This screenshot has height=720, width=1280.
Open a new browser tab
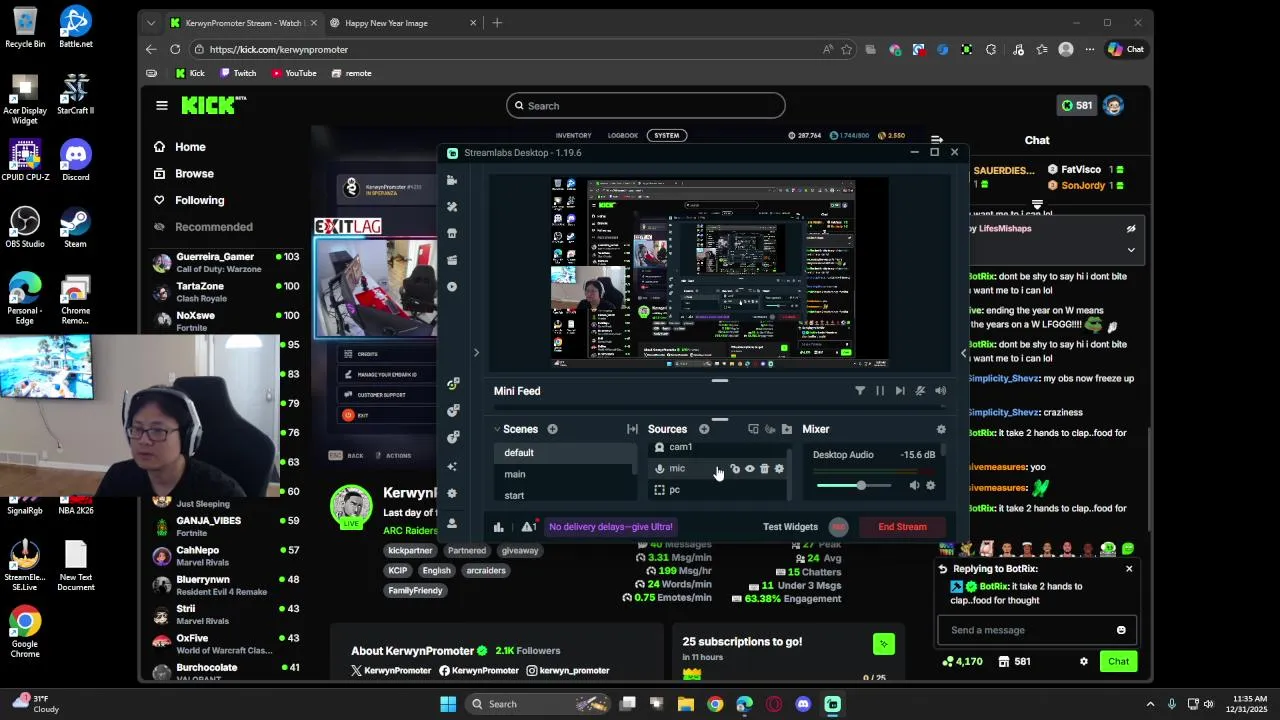coord(497,23)
